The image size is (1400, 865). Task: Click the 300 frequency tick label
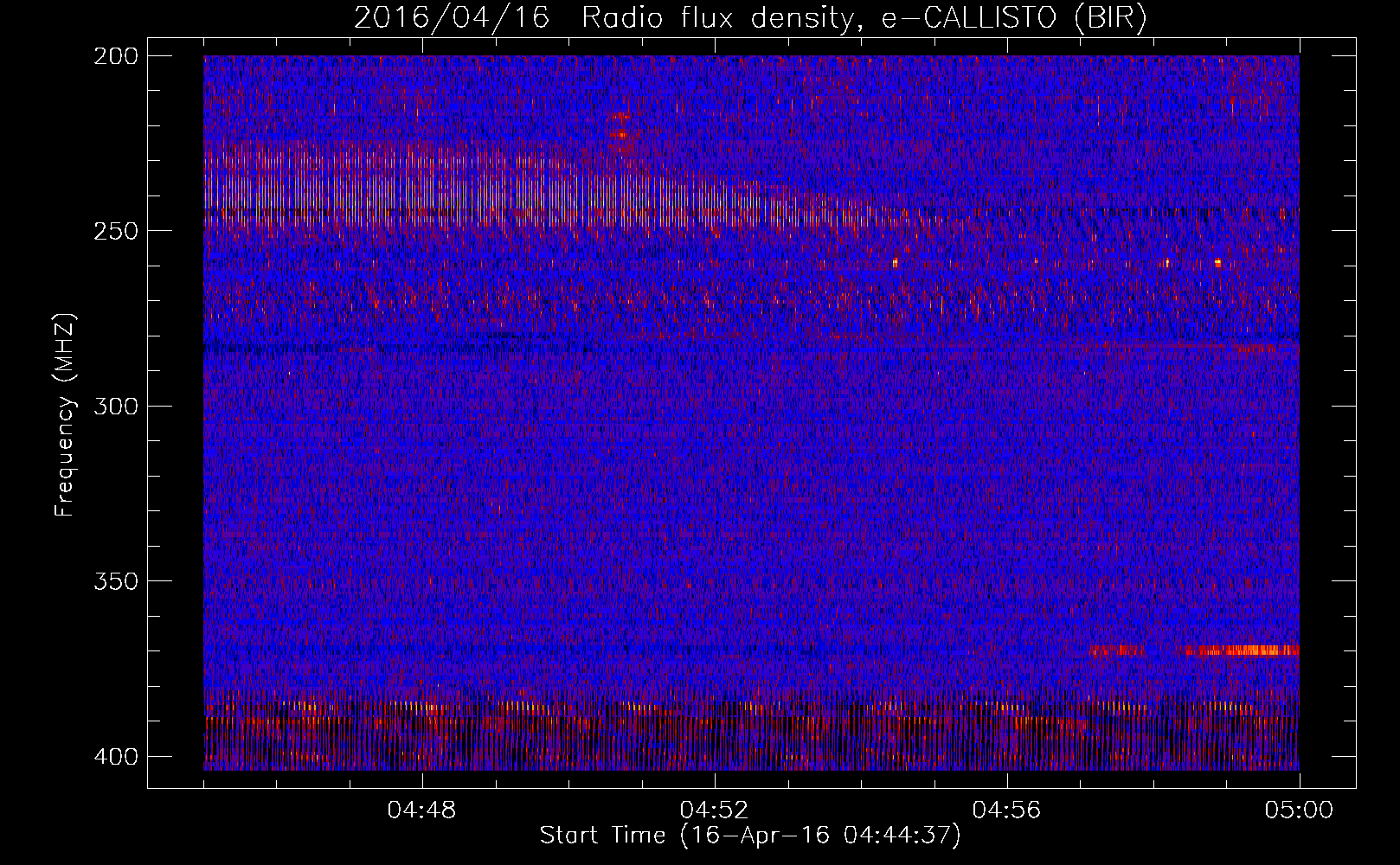[115, 407]
